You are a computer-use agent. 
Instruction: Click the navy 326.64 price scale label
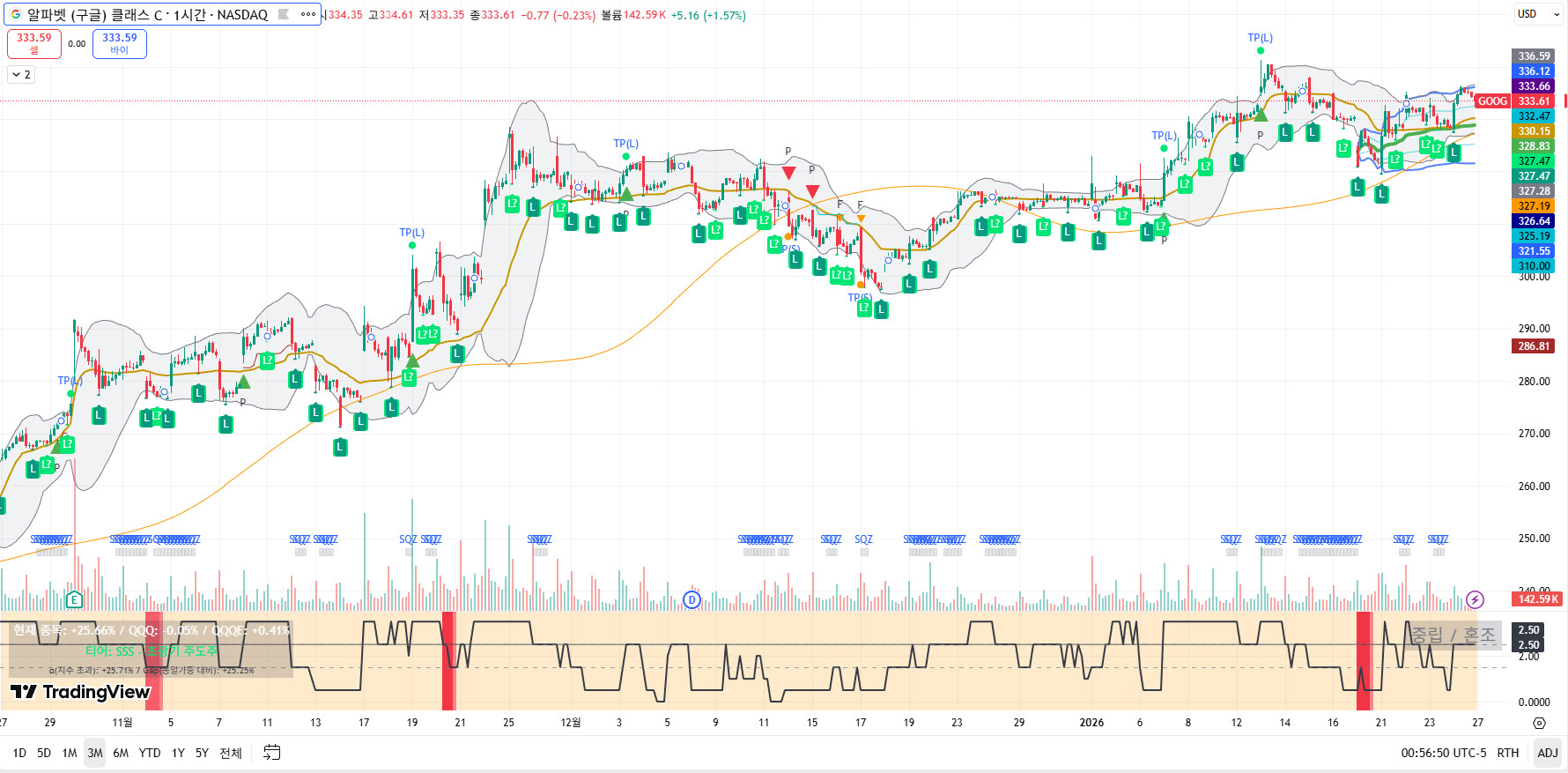pyautogui.click(x=1534, y=221)
